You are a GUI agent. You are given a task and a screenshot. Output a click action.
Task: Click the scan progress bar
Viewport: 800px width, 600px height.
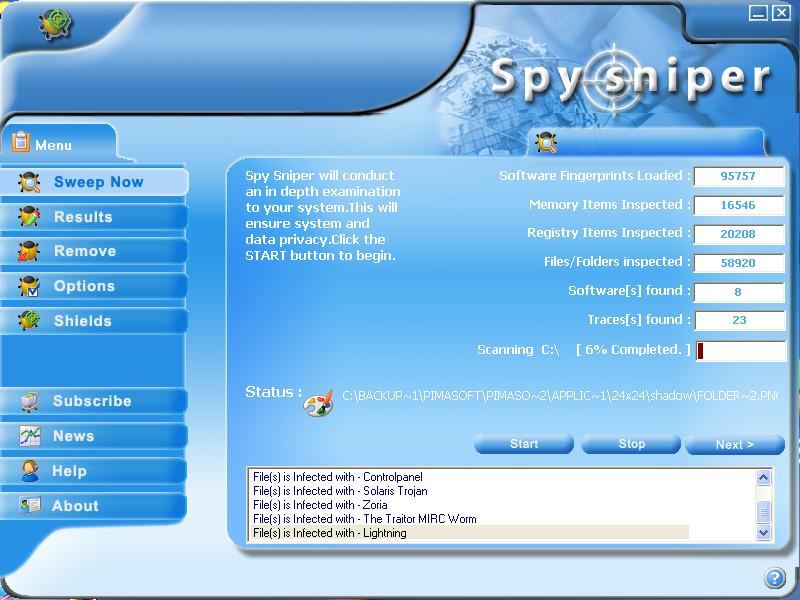point(741,351)
